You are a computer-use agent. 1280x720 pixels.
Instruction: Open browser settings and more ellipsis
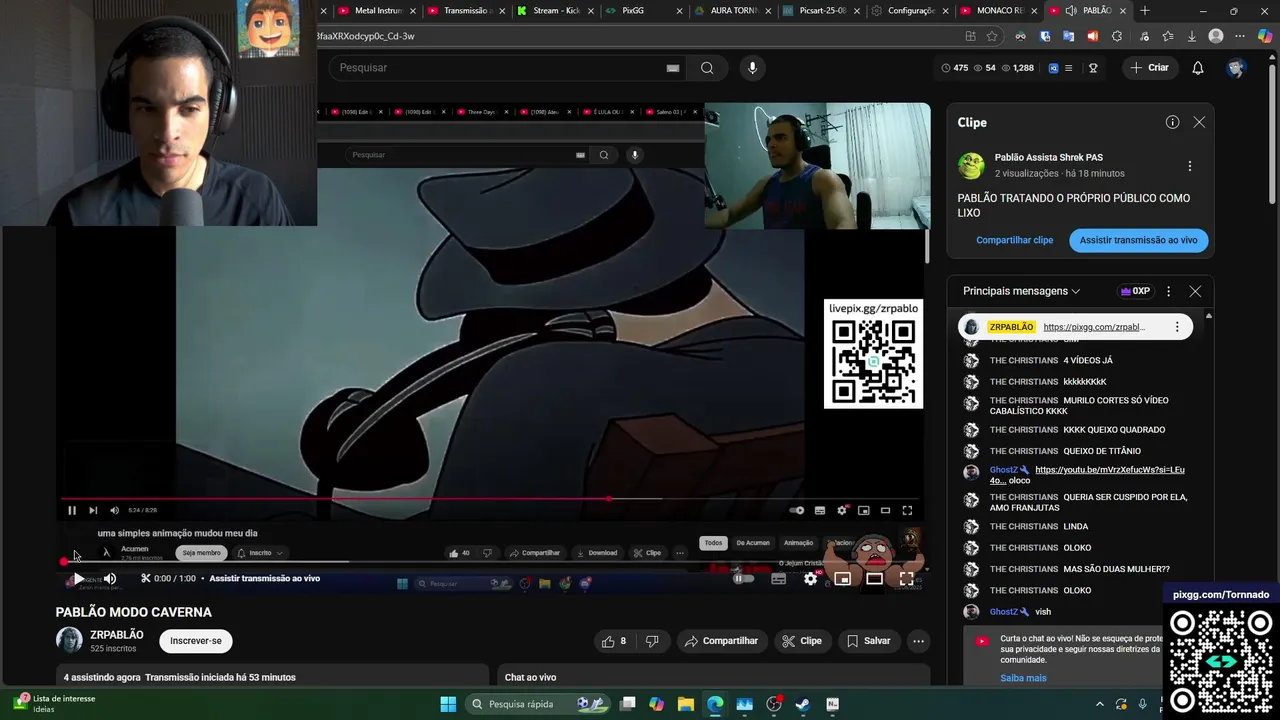coord(1240,36)
